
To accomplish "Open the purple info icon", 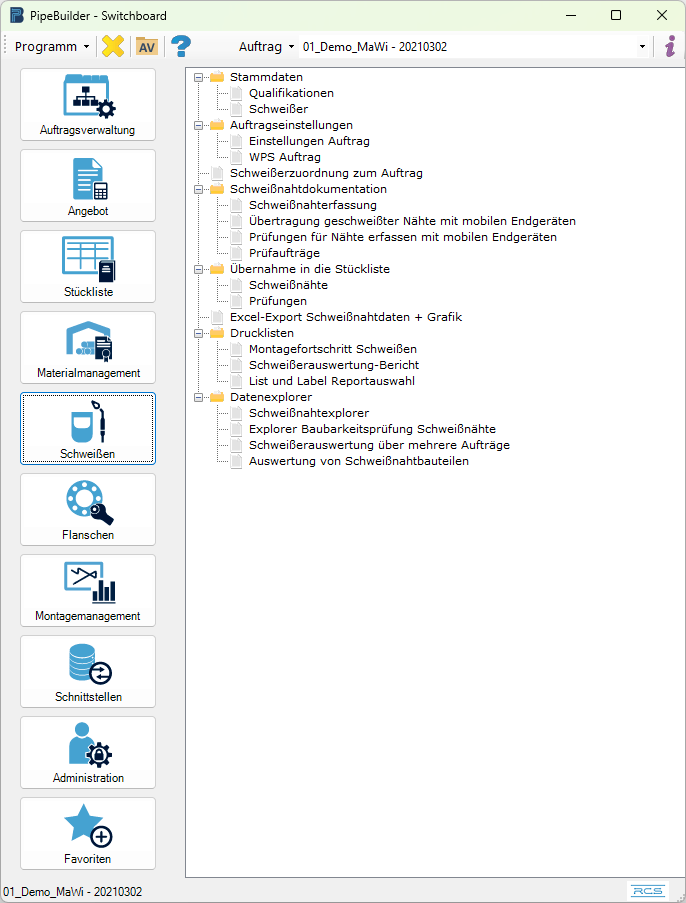I will [670, 46].
